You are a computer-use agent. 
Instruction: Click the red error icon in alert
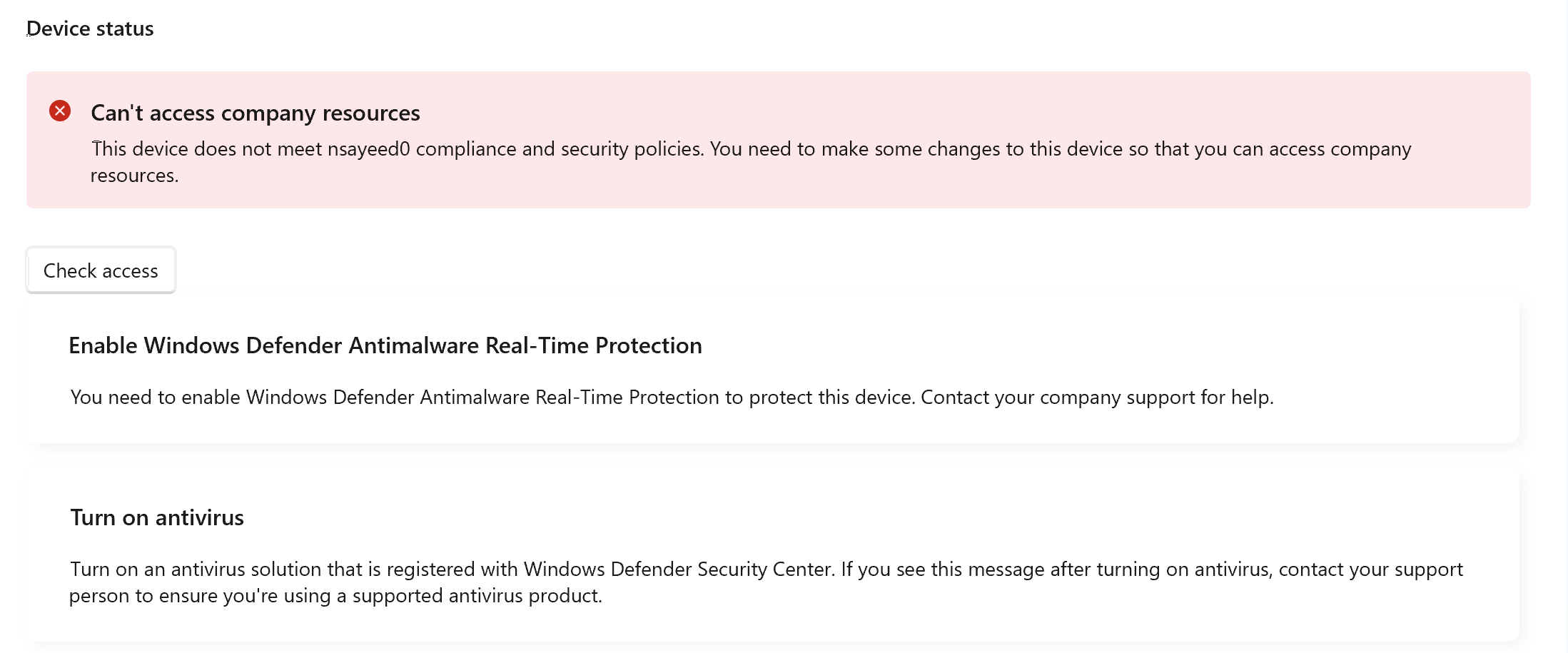(x=60, y=111)
